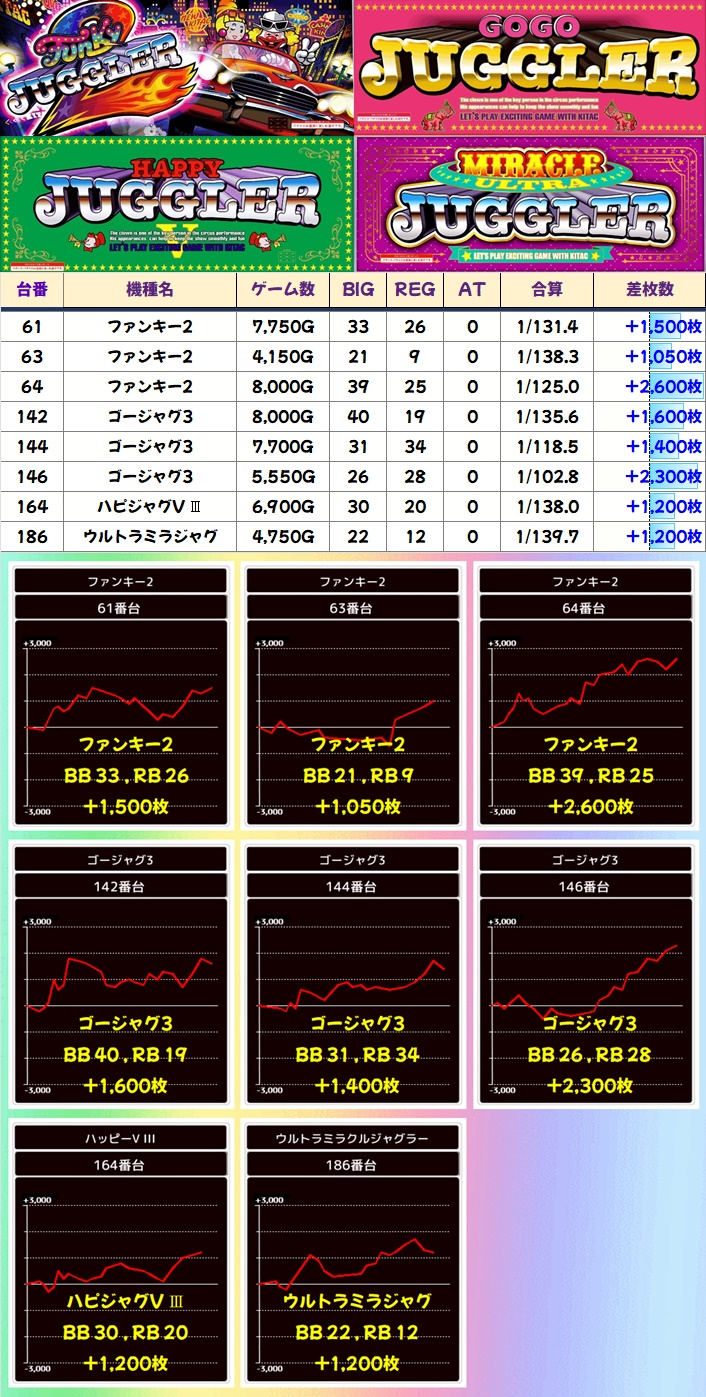Open the GOGO Juggler banner
The image size is (706, 1397).
pos(530,67)
